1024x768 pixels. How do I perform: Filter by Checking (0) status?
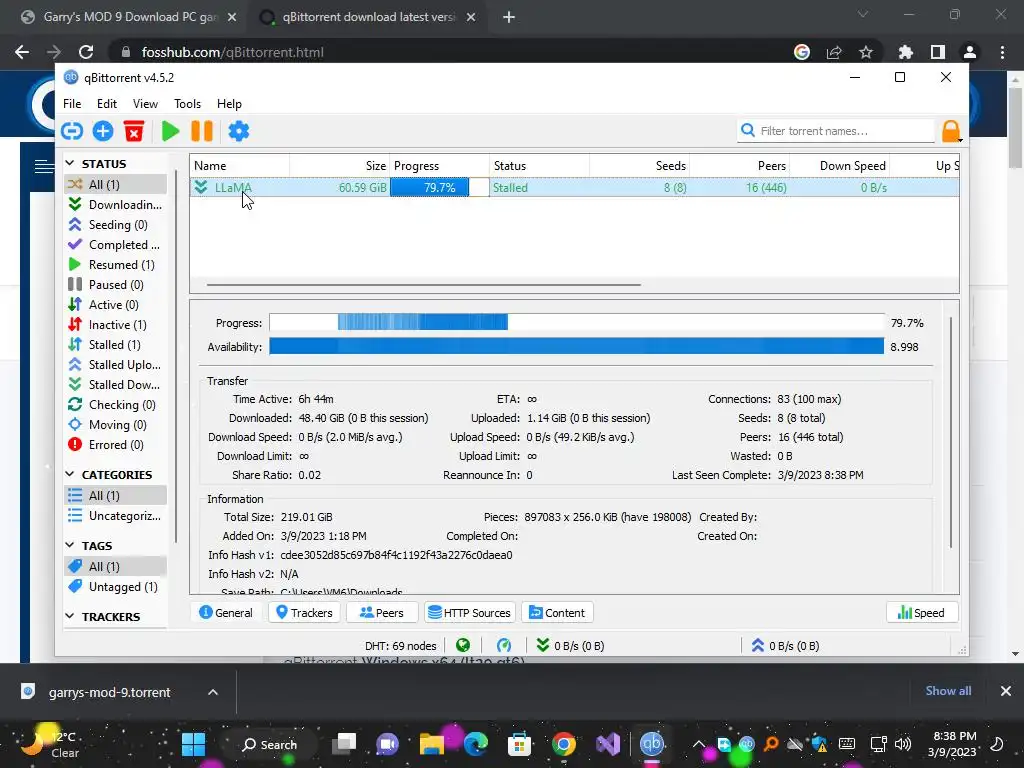point(116,405)
